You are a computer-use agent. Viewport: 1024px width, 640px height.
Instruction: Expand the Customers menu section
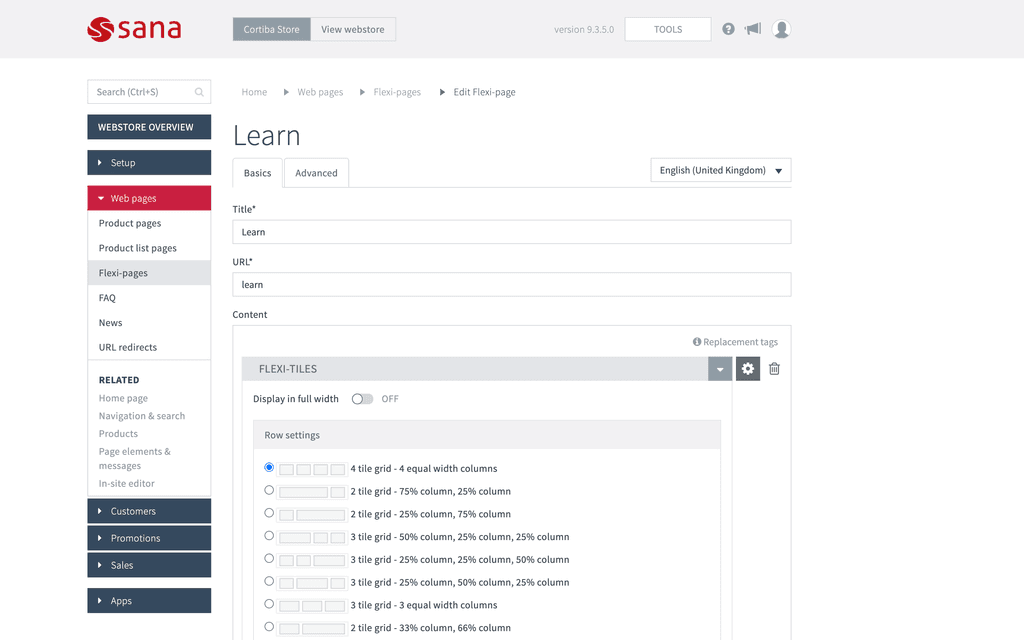pyautogui.click(x=149, y=511)
